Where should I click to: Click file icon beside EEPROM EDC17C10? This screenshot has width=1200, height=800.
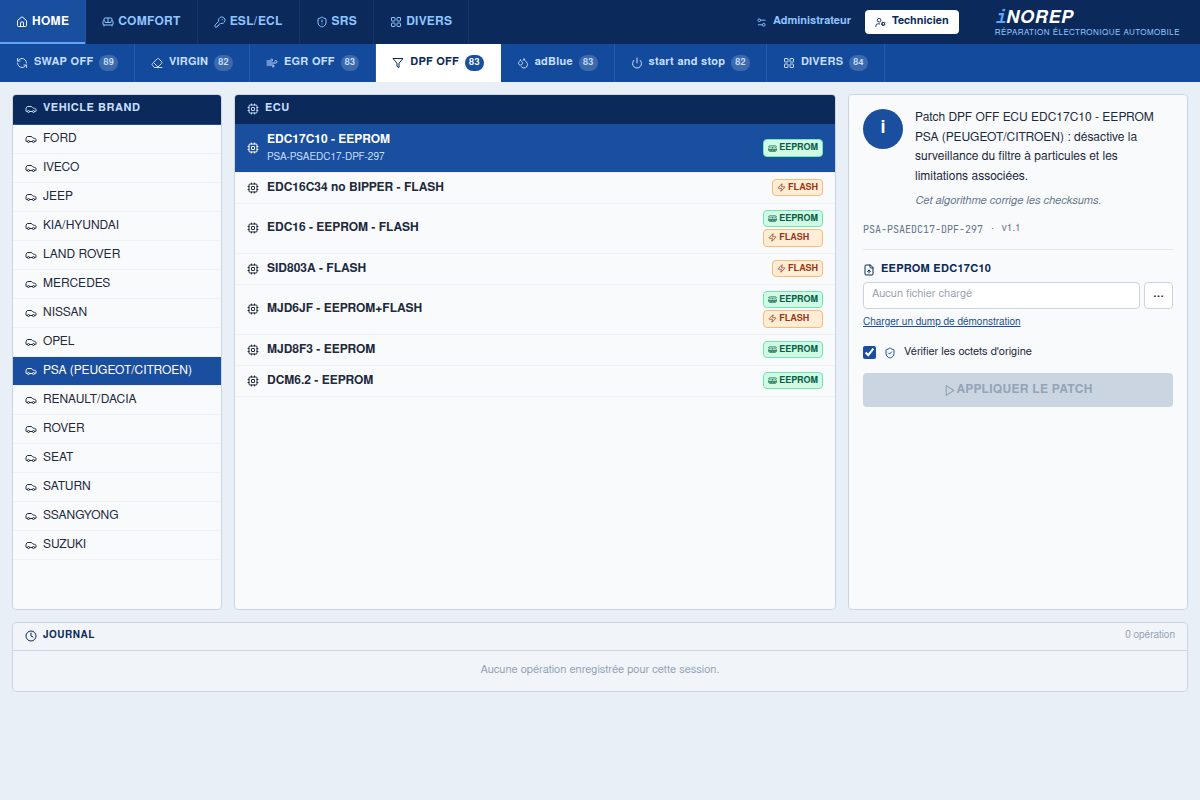(870, 269)
